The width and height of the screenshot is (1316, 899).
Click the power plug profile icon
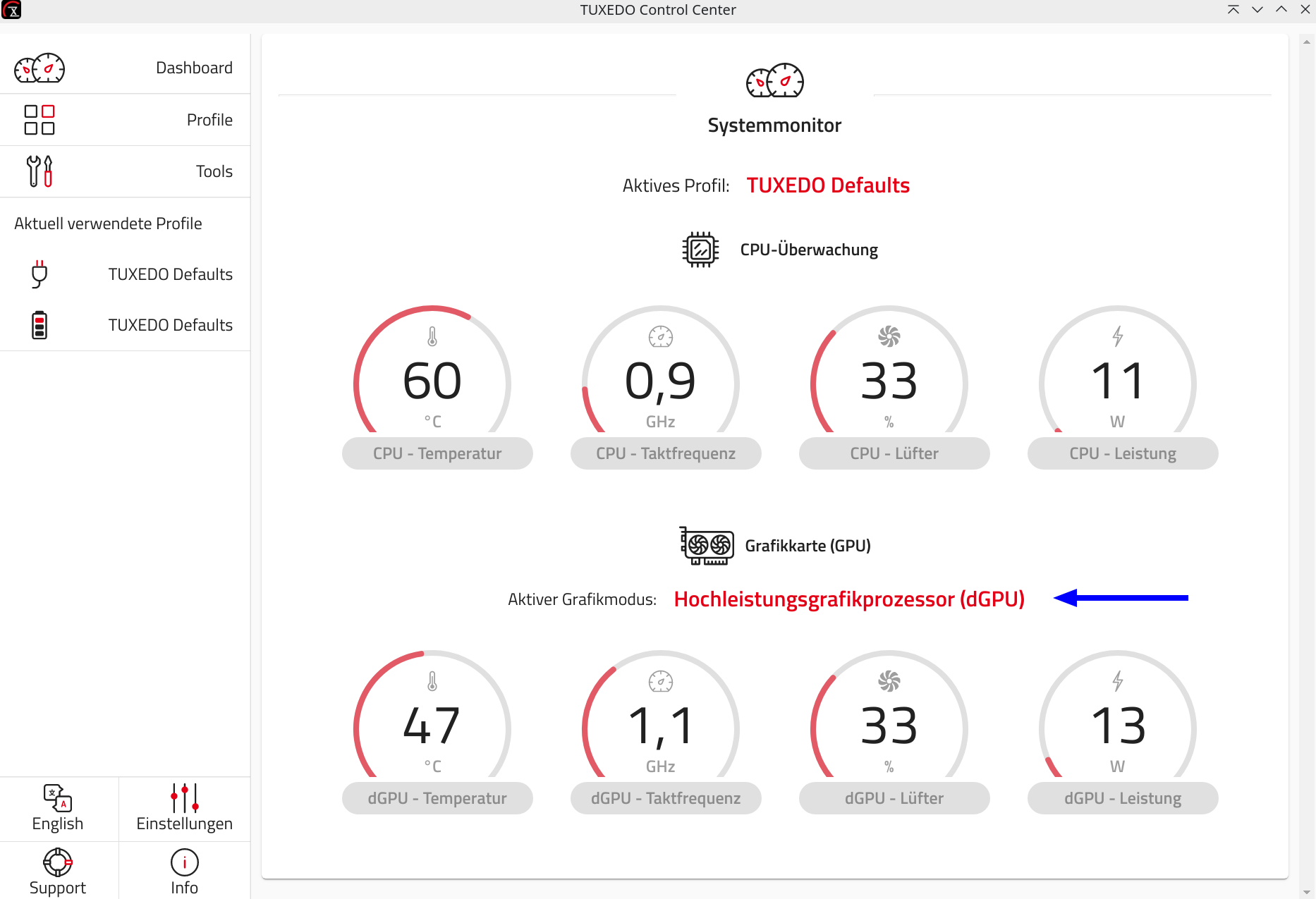coord(39,274)
